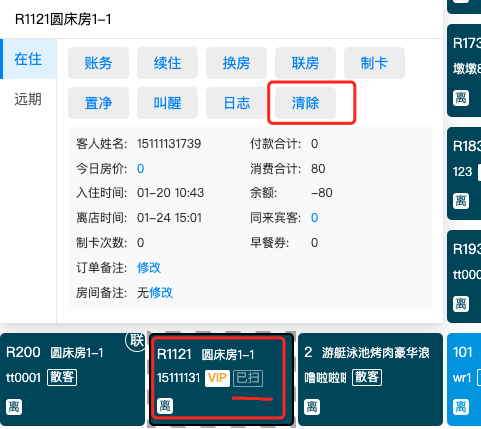This screenshot has height=429, width=481.
Task: Click the VIP badge on room R1121
Action: 217,378
